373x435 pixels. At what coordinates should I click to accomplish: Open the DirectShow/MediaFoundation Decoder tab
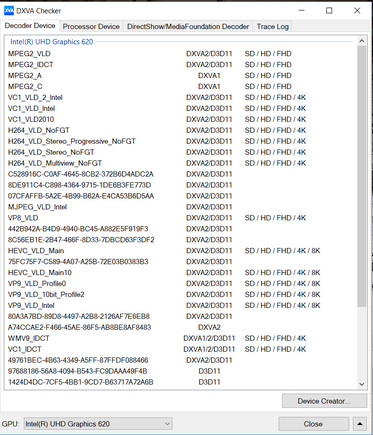tap(188, 27)
